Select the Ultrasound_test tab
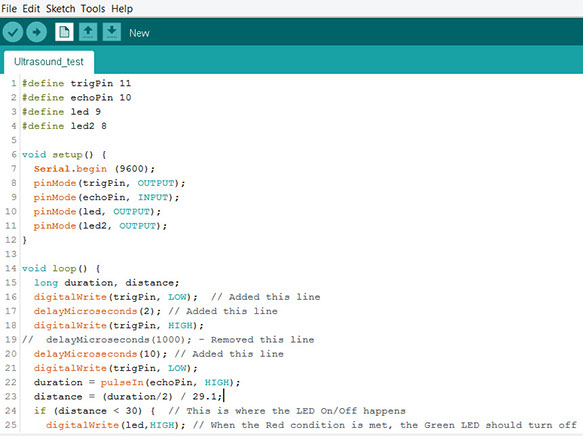 49,62
